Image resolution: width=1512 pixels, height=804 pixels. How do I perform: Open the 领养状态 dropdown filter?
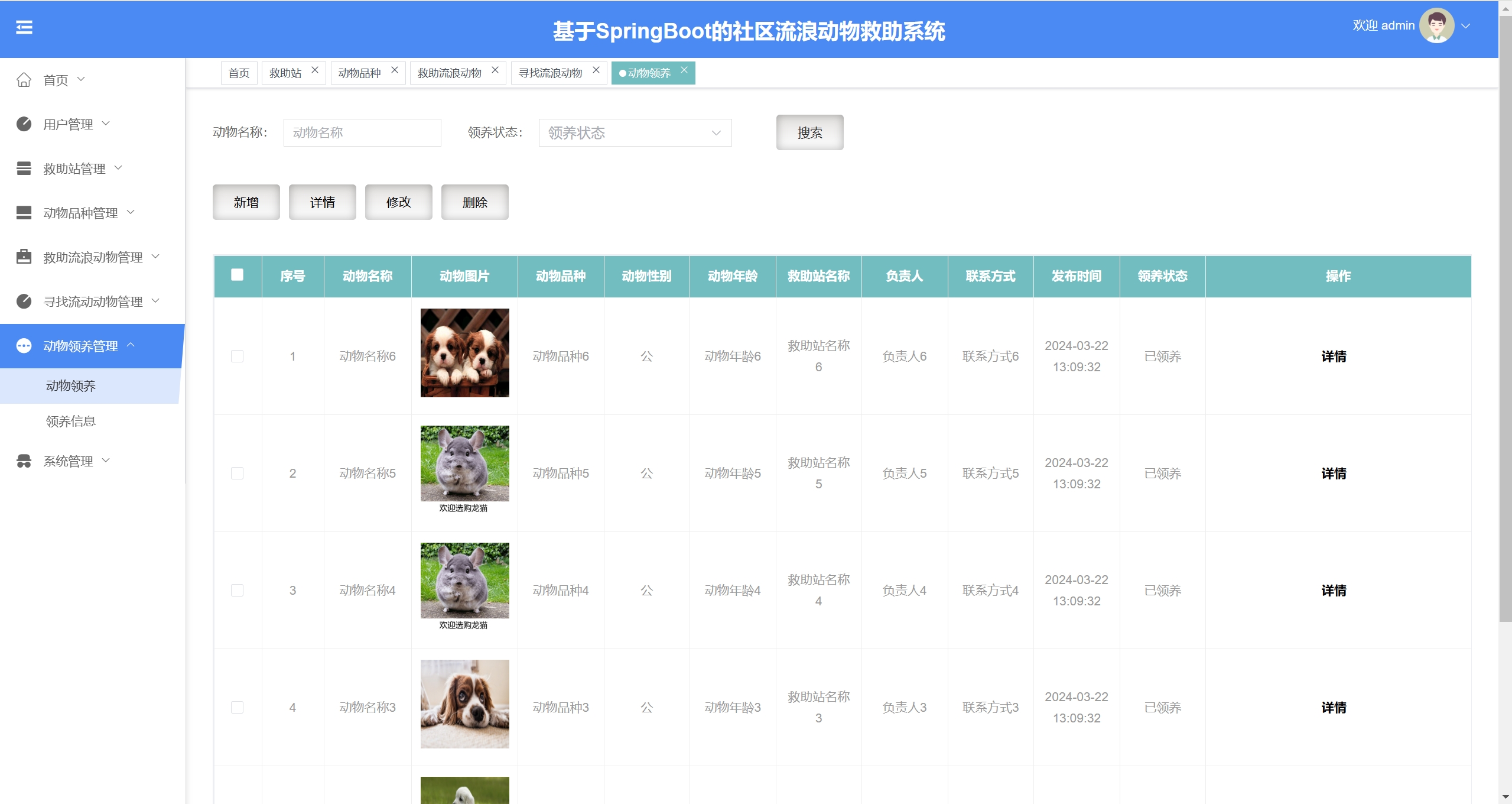(x=635, y=132)
